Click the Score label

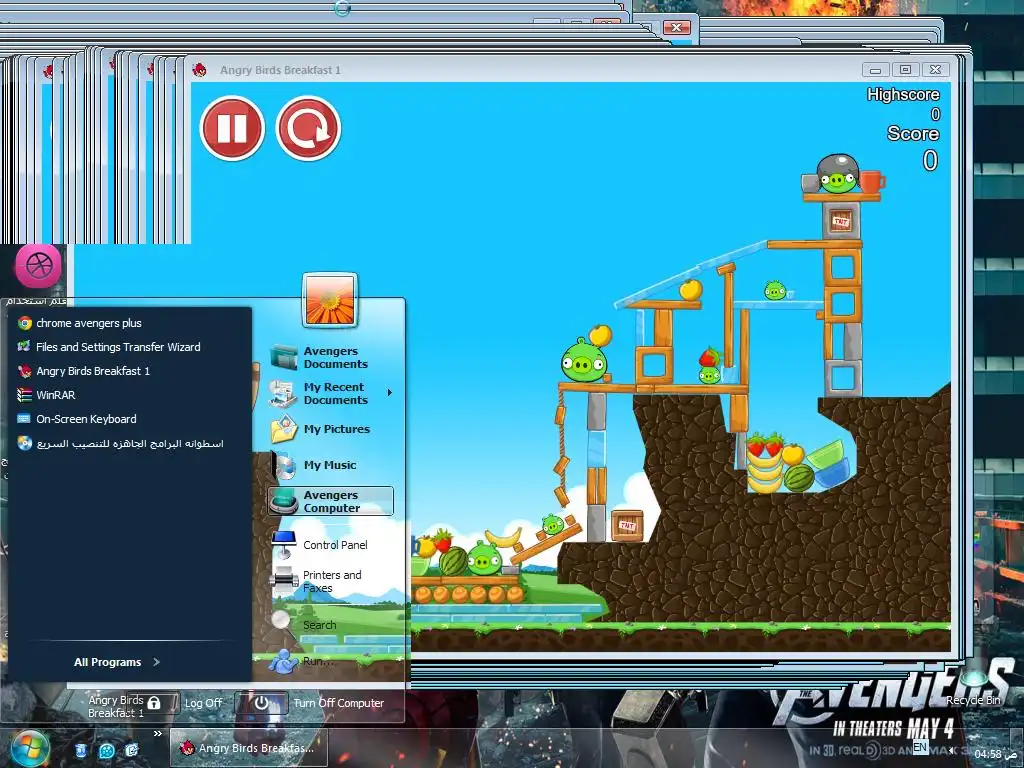pyautogui.click(x=913, y=133)
